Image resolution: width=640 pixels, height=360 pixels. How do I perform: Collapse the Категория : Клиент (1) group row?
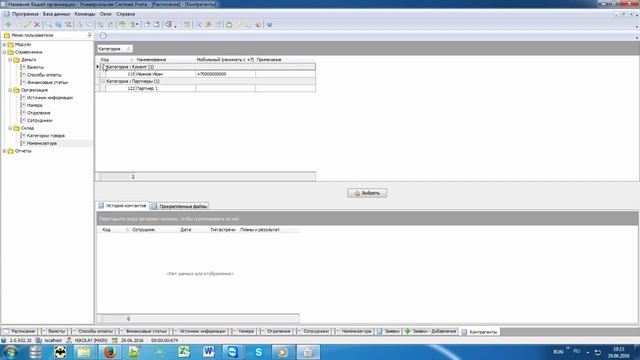104,67
